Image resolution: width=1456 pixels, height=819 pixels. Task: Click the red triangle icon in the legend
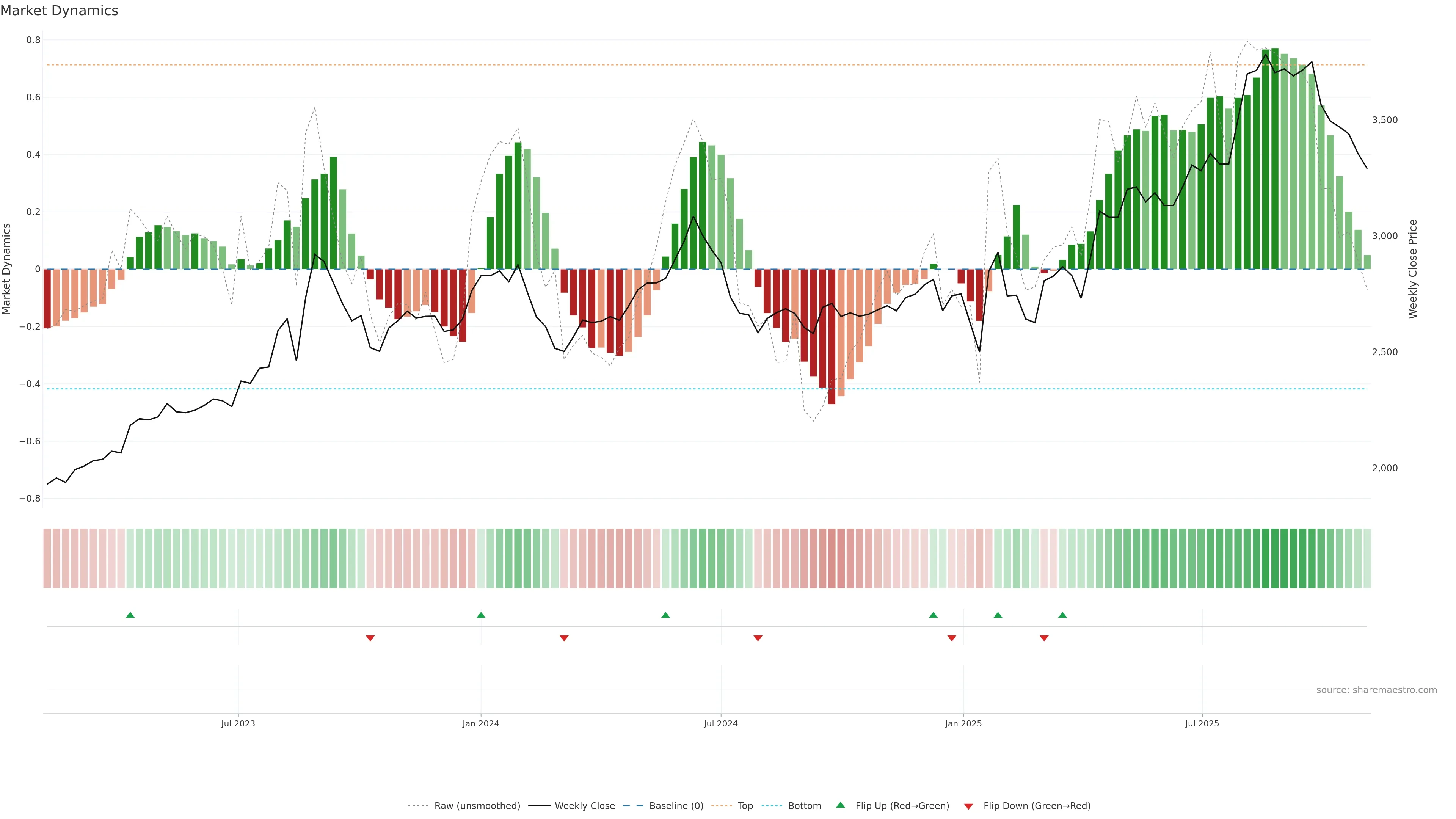click(x=968, y=806)
